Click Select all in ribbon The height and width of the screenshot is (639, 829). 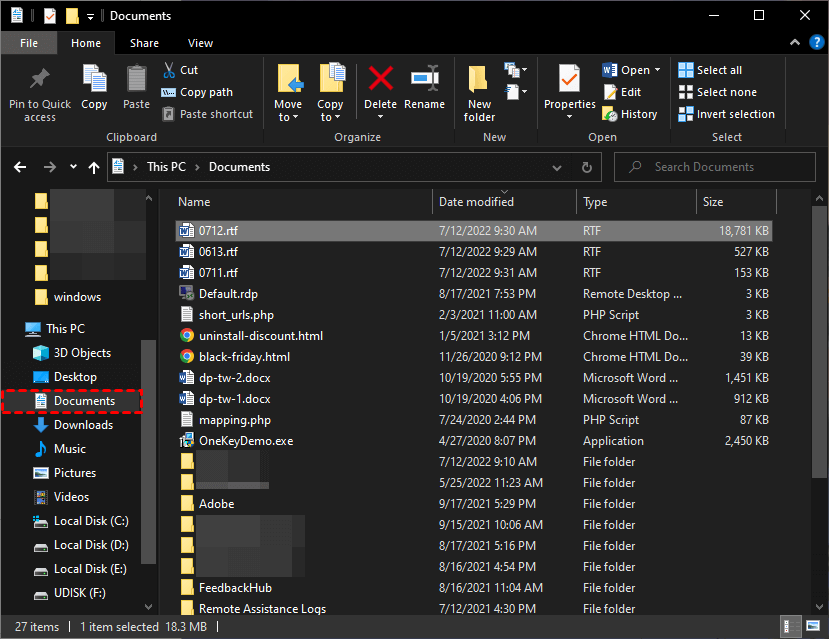pos(710,70)
